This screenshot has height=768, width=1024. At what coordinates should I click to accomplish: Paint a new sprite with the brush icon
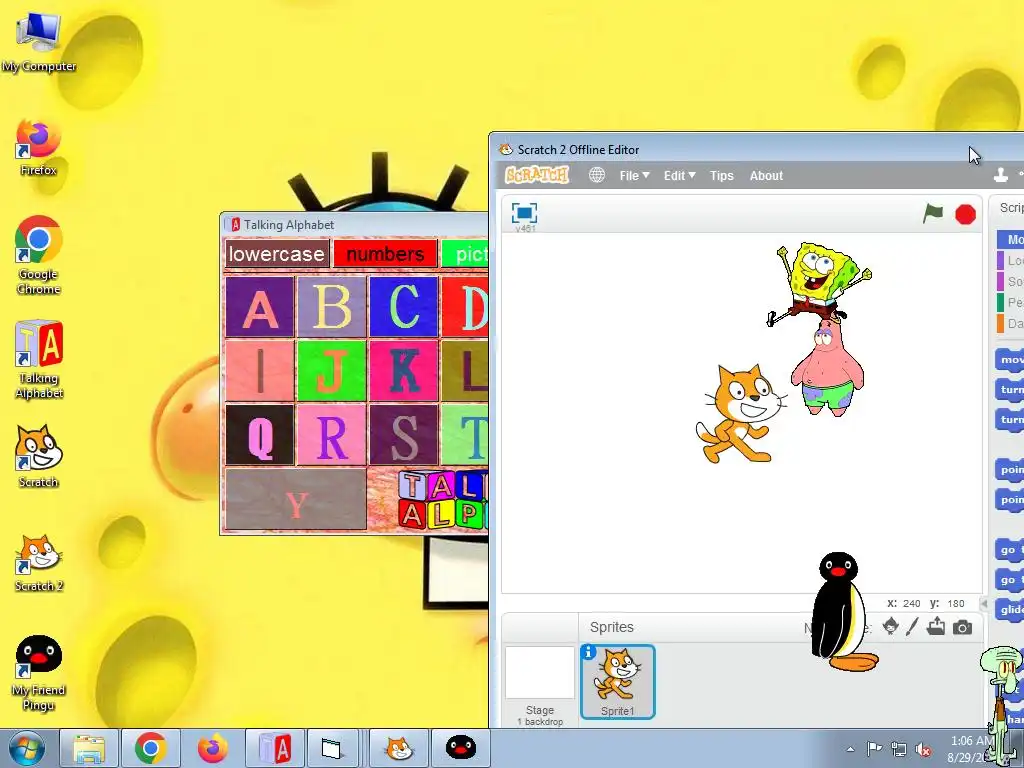click(x=912, y=627)
